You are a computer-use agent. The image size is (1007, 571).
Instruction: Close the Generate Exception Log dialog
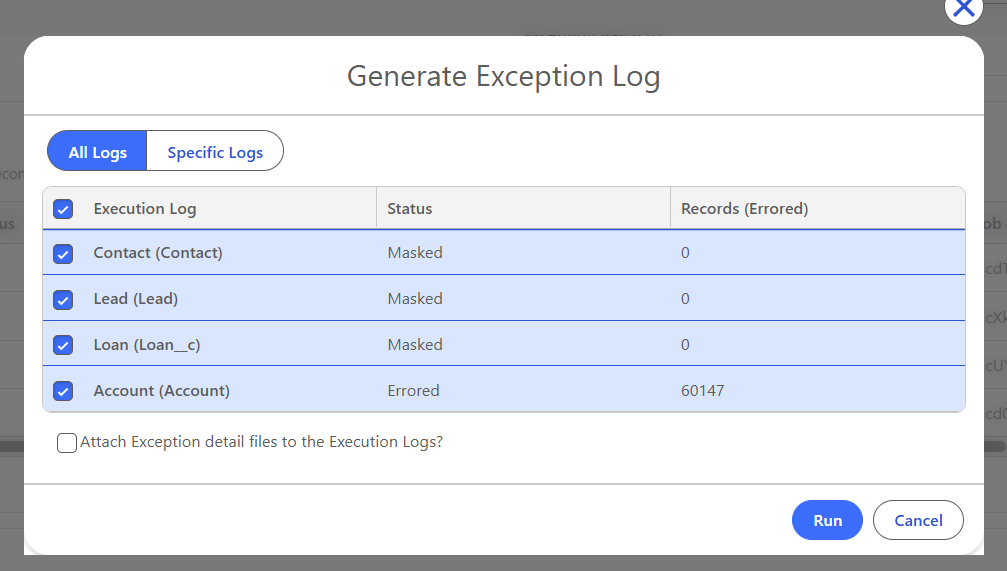click(963, 8)
